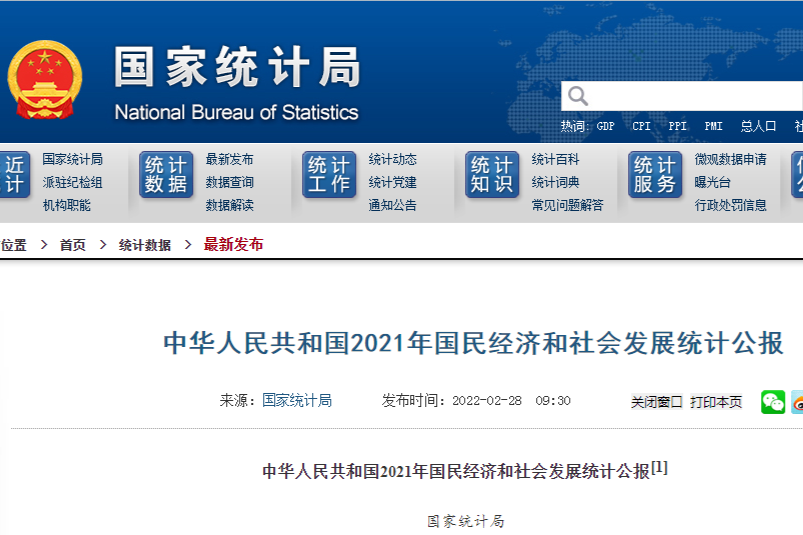This screenshot has height=535, width=803.
Task: Go to 首页 in breadcrumb
Action: (x=73, y=245)
